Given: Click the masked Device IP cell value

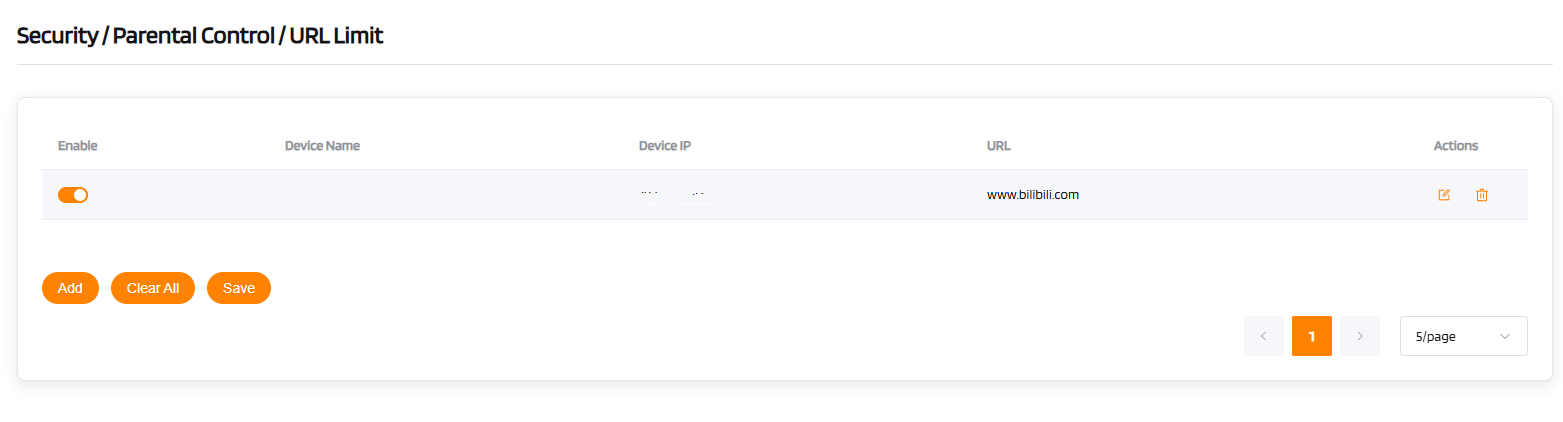Looking at the screenshot, I should [x=679, y=195].
